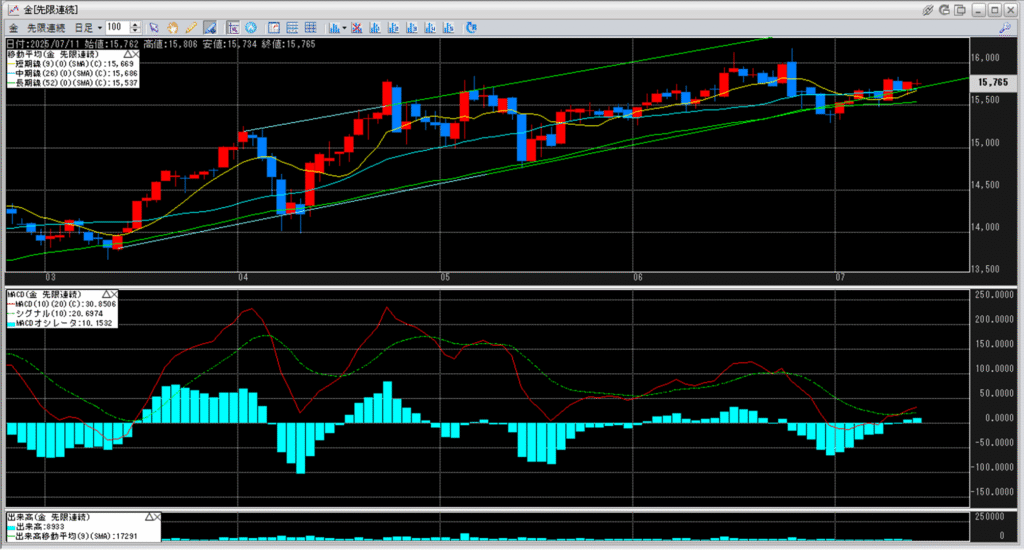Click the 250000 volume axis label

coord(989,517)
